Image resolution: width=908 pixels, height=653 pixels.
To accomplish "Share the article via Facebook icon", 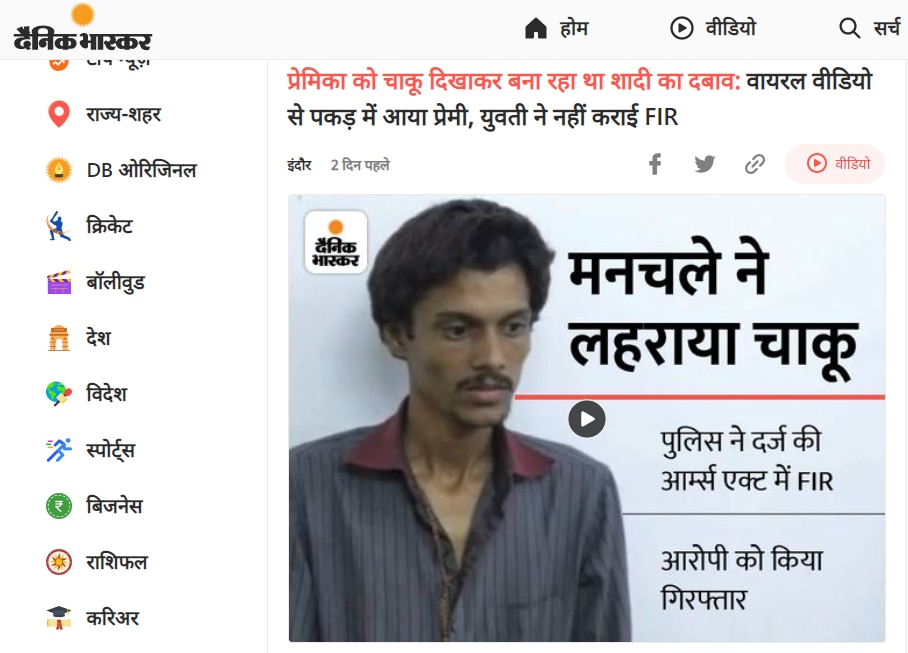I will 655,164.
